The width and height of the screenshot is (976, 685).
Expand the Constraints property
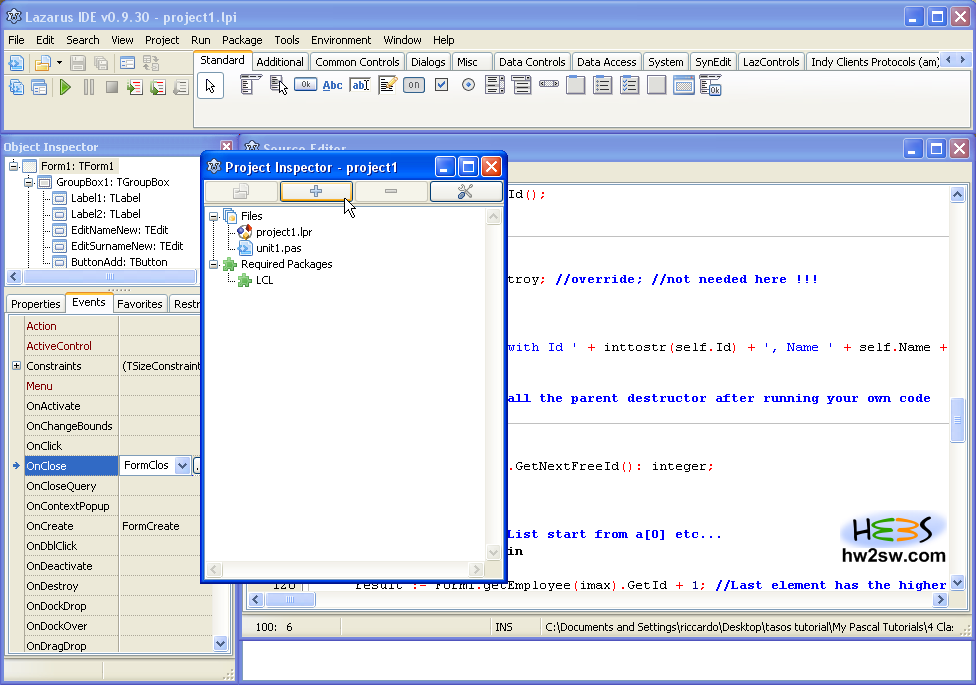click(16, 366)
